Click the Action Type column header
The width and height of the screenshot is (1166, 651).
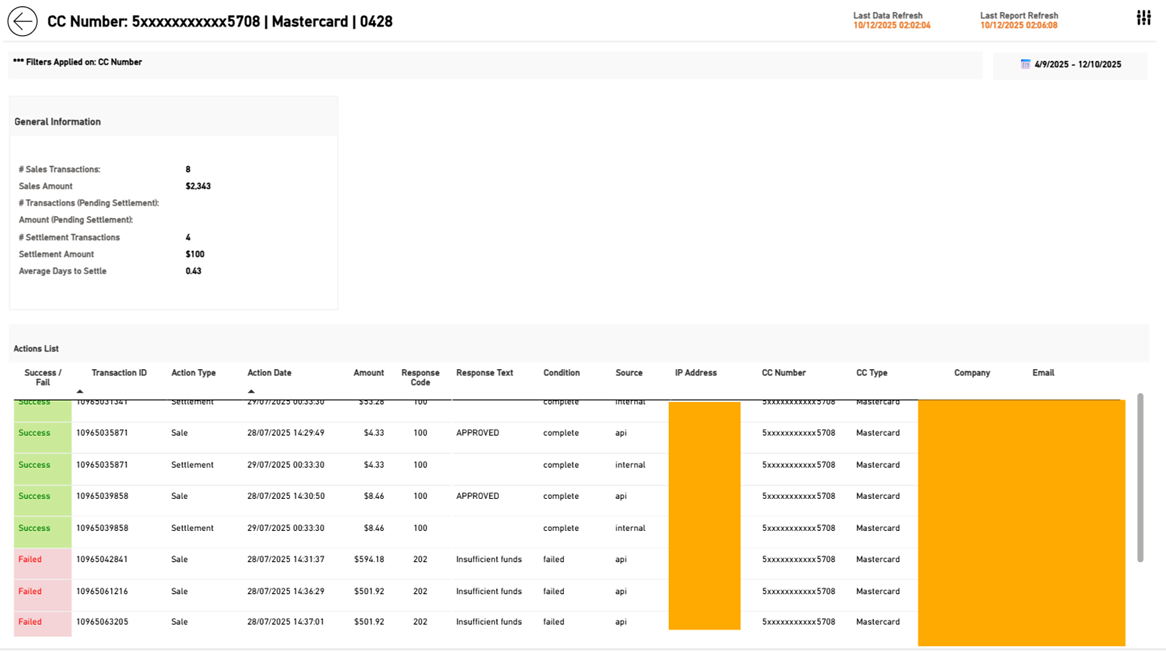(193, 373)
